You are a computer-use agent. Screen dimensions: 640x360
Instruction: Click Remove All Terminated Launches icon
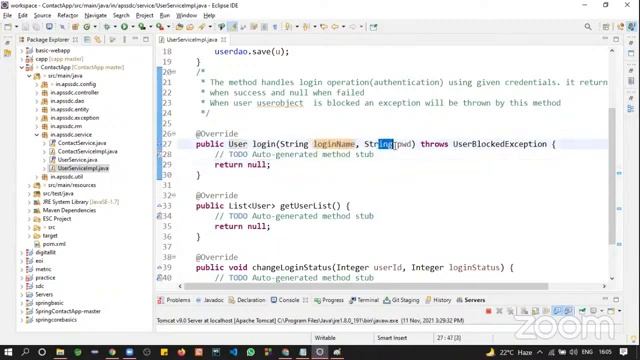tap(510, 311)
